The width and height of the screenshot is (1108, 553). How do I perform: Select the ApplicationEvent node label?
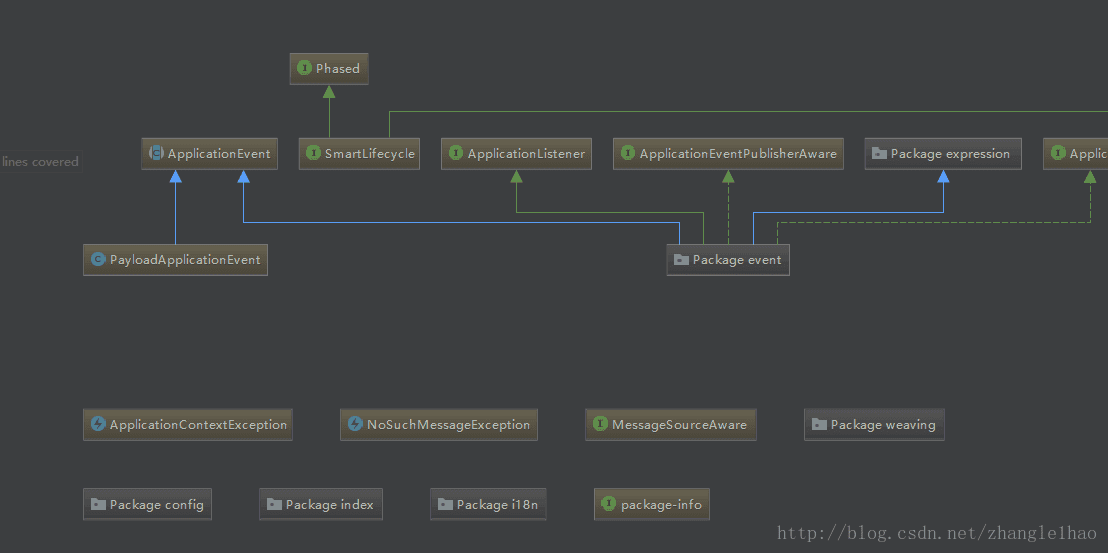219,153
